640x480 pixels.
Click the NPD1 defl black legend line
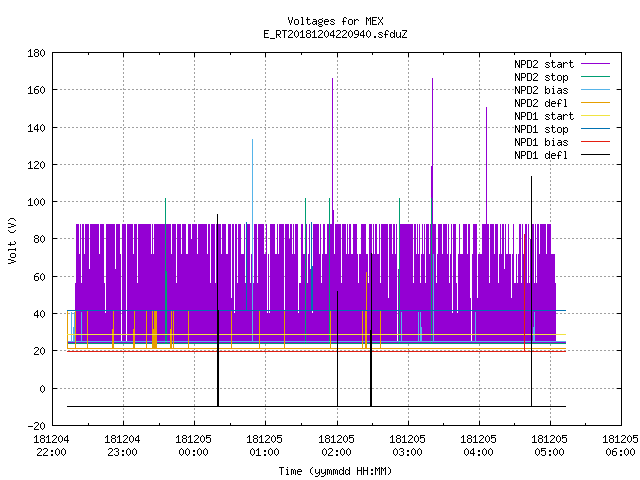(x=595, y=155)
